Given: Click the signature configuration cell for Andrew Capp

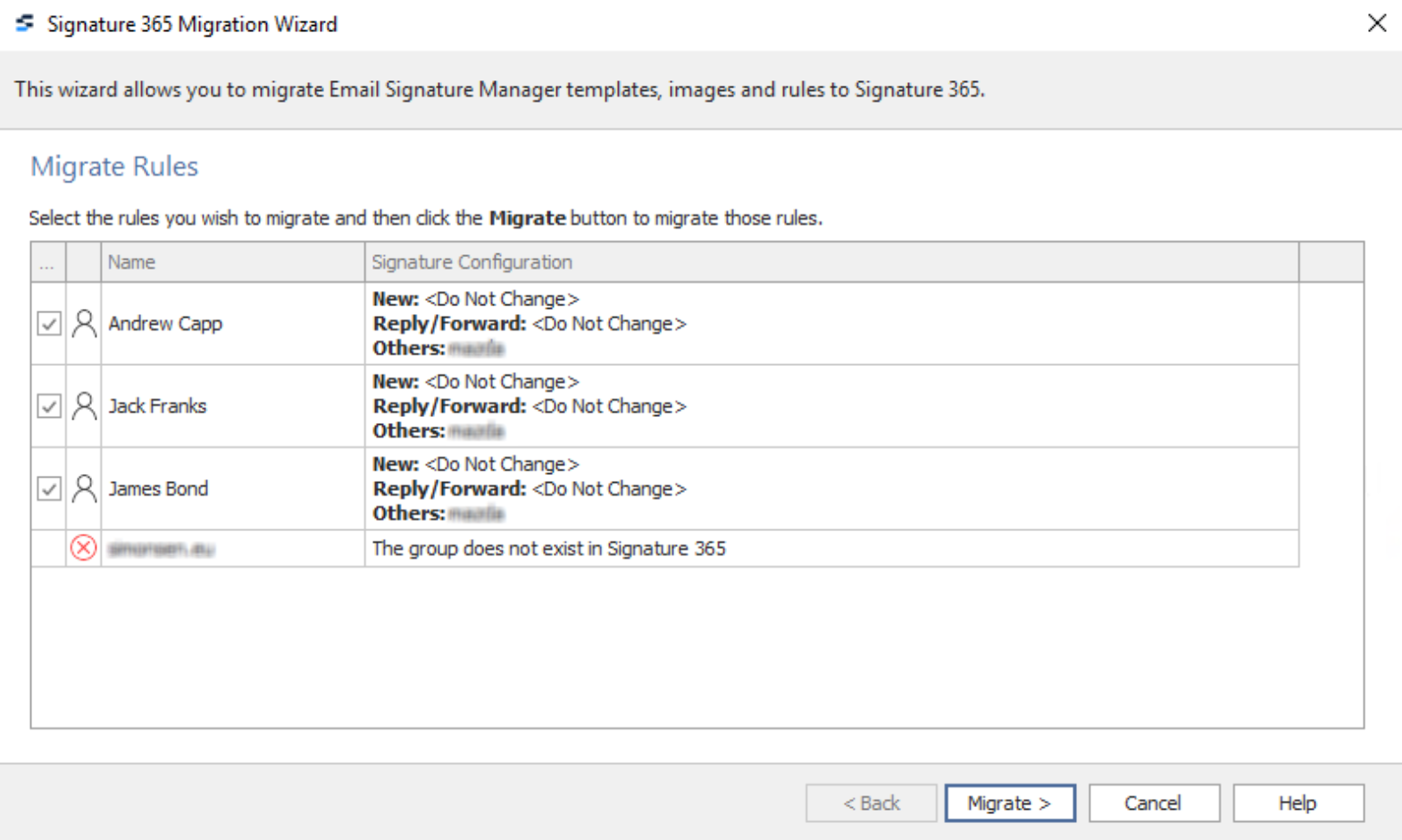Looking at the screenshot, I should point(831,323).
